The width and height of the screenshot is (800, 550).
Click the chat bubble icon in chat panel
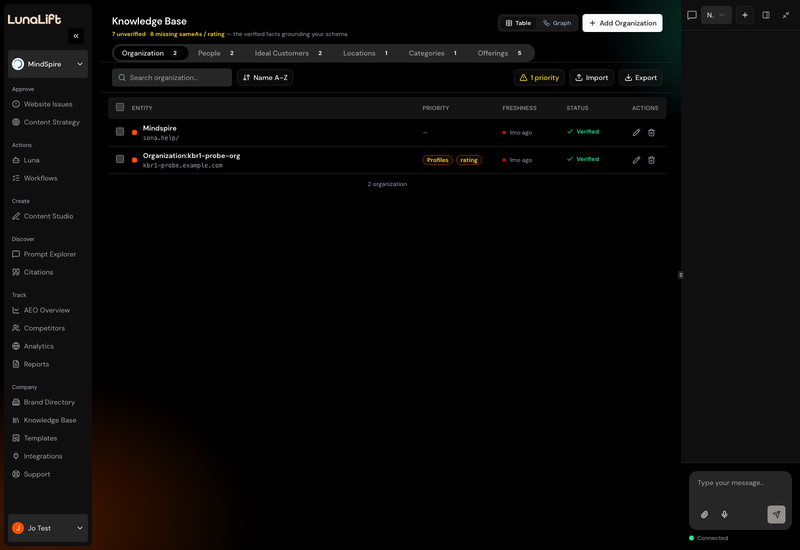[x=692, y=15]
